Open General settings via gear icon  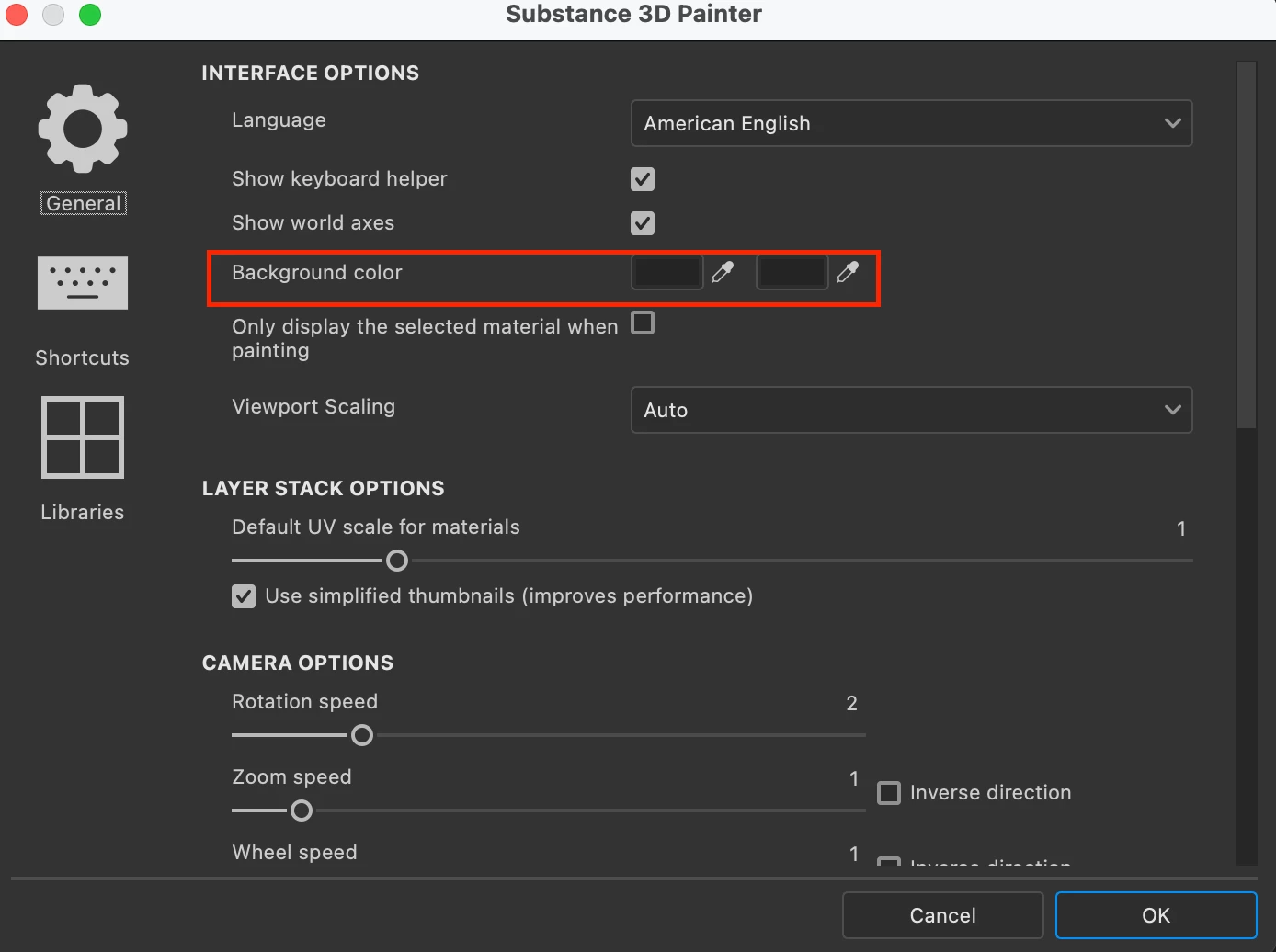click(x=83, y=129)
